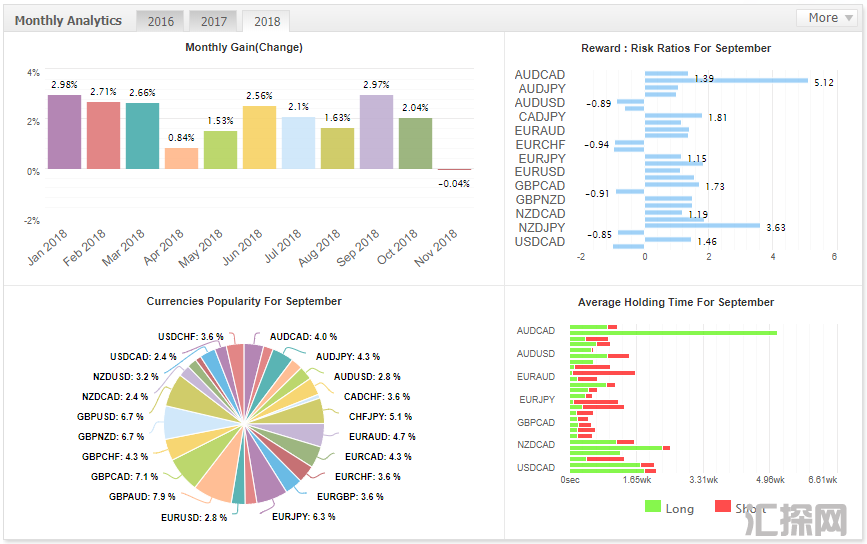Click the NZDUSD: 3.2 % pie label
This screenshot has height=544, width=867.
[x=126, y=376]
